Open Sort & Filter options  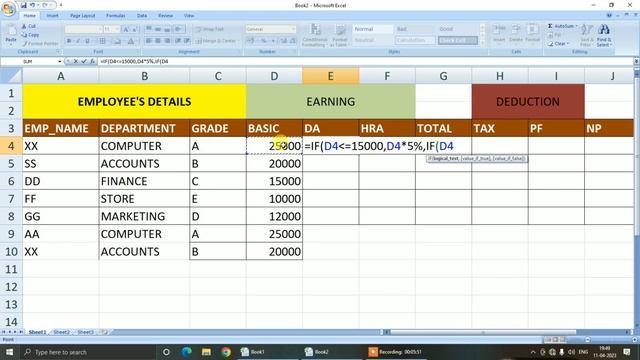click(587, 35)
